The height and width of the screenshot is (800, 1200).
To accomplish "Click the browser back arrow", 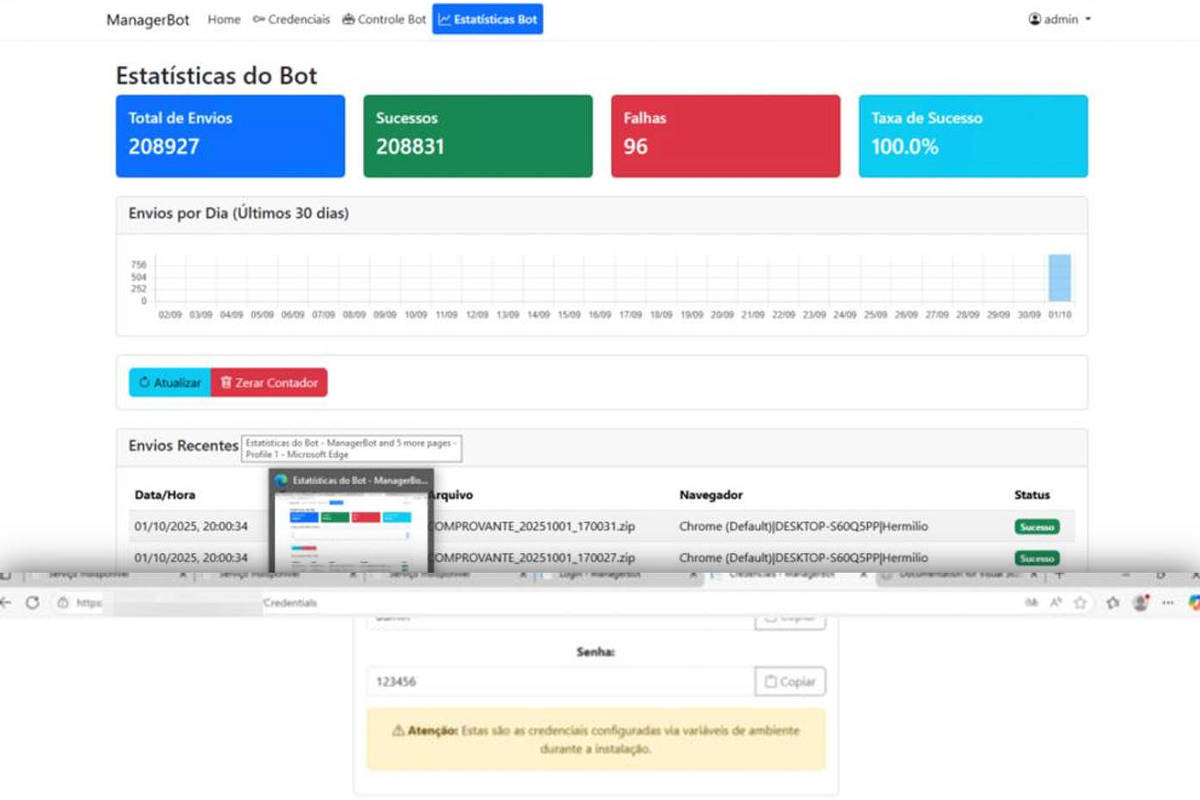I will [6, 603].
